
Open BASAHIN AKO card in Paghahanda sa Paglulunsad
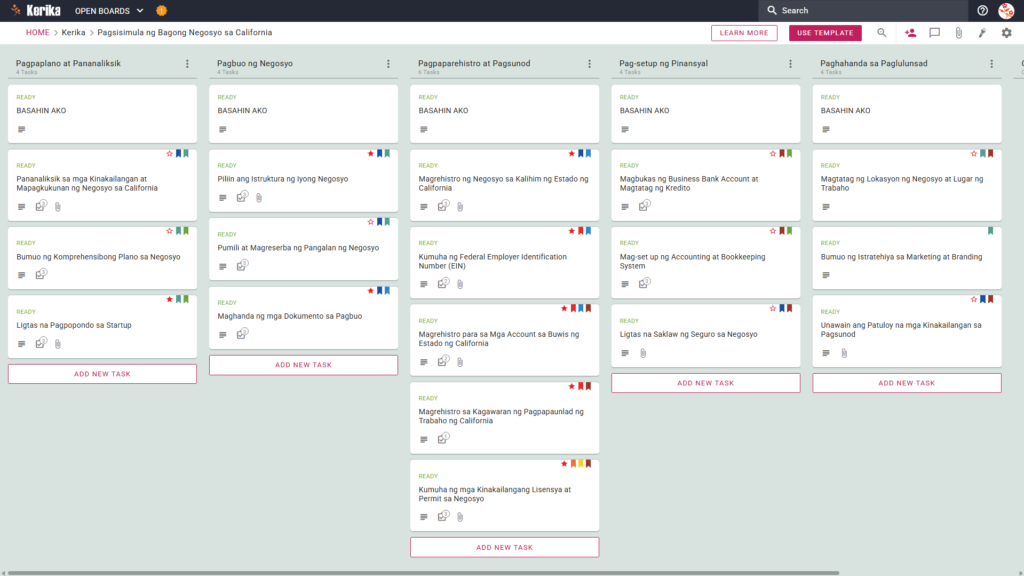click(x=906, y=114)
